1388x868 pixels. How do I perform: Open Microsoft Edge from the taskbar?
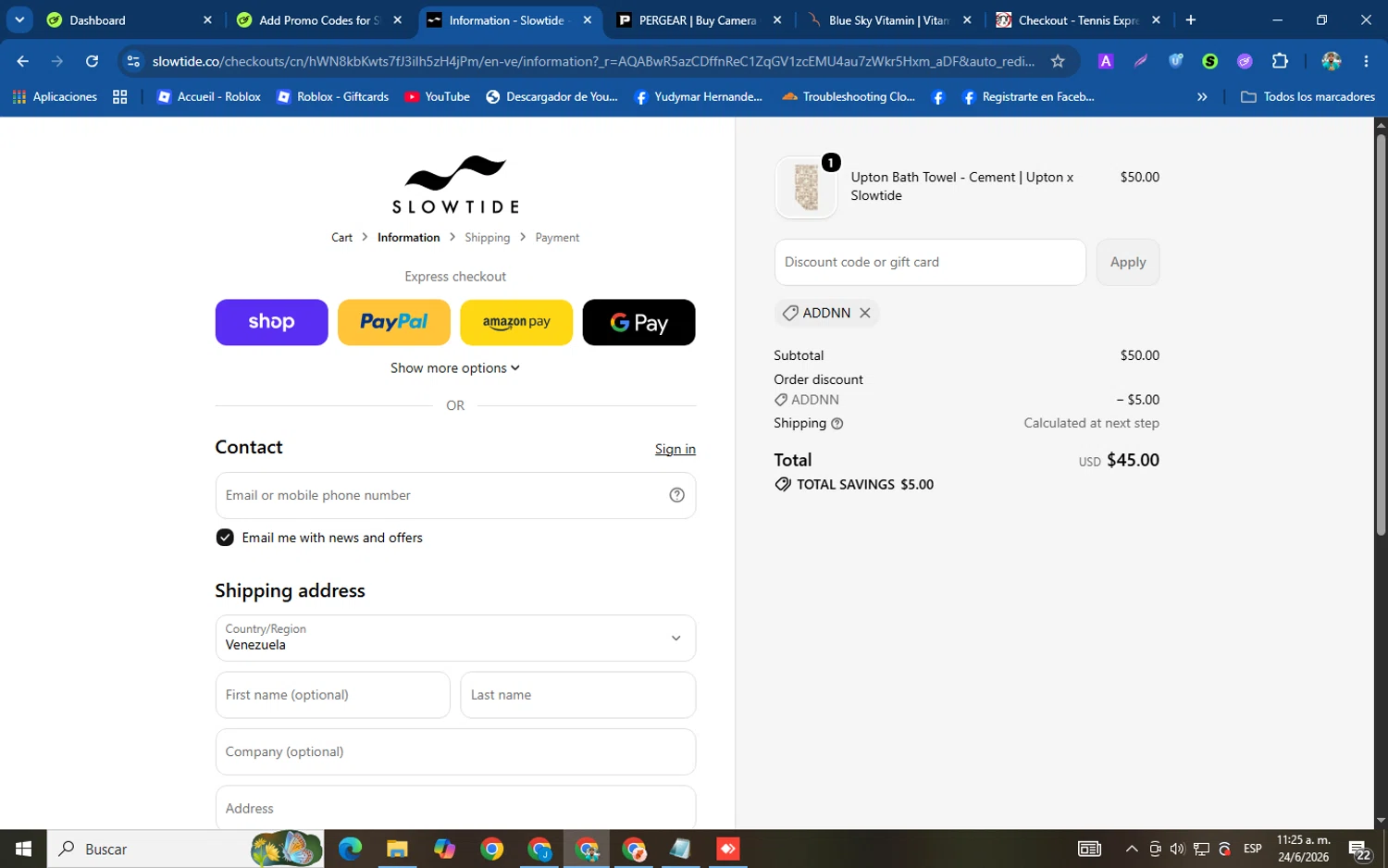[350, 849]
